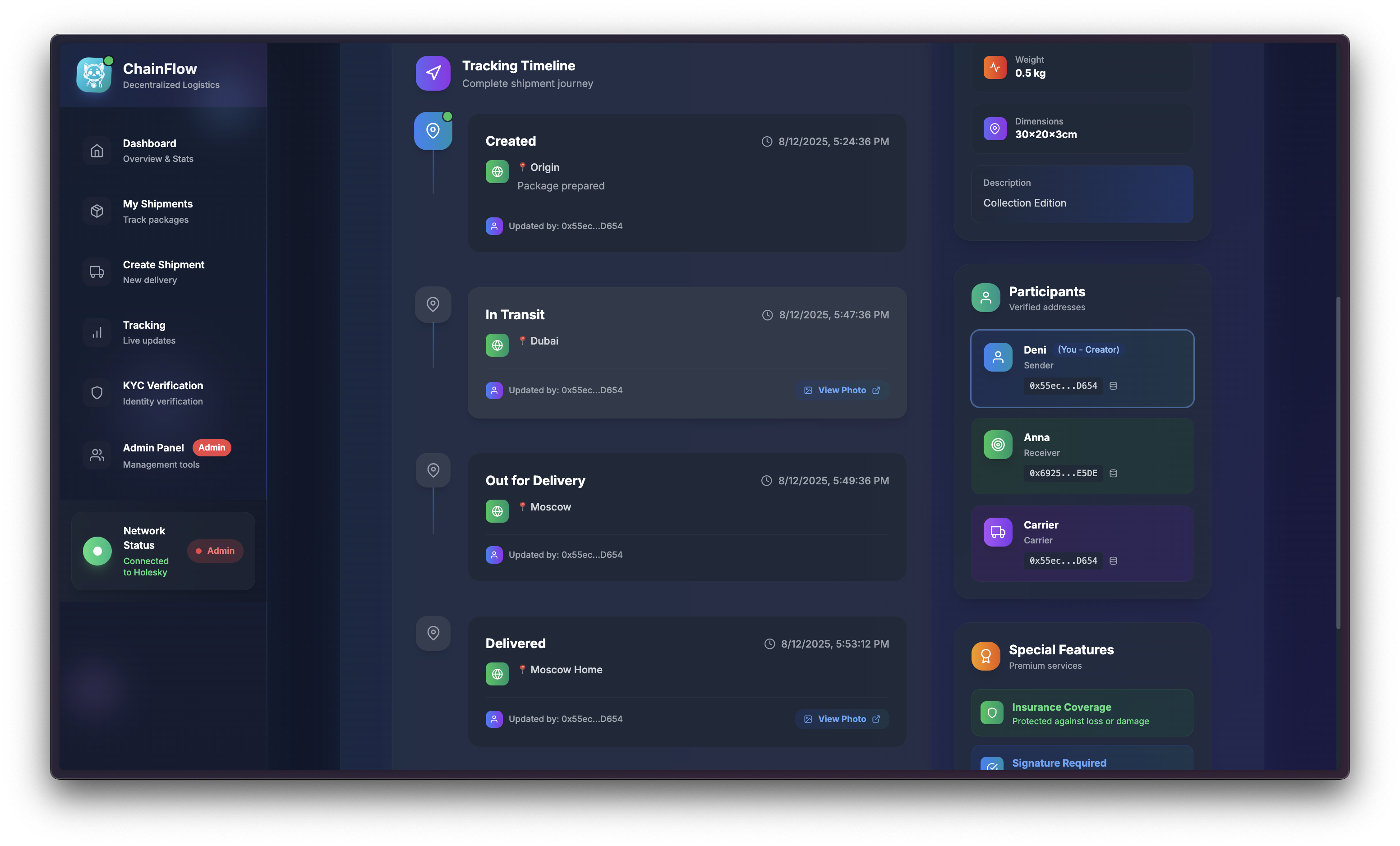Click the Insurance Coverage shield icon
This screenshot has height=846, width=1400.
click(x=991, y=713)
